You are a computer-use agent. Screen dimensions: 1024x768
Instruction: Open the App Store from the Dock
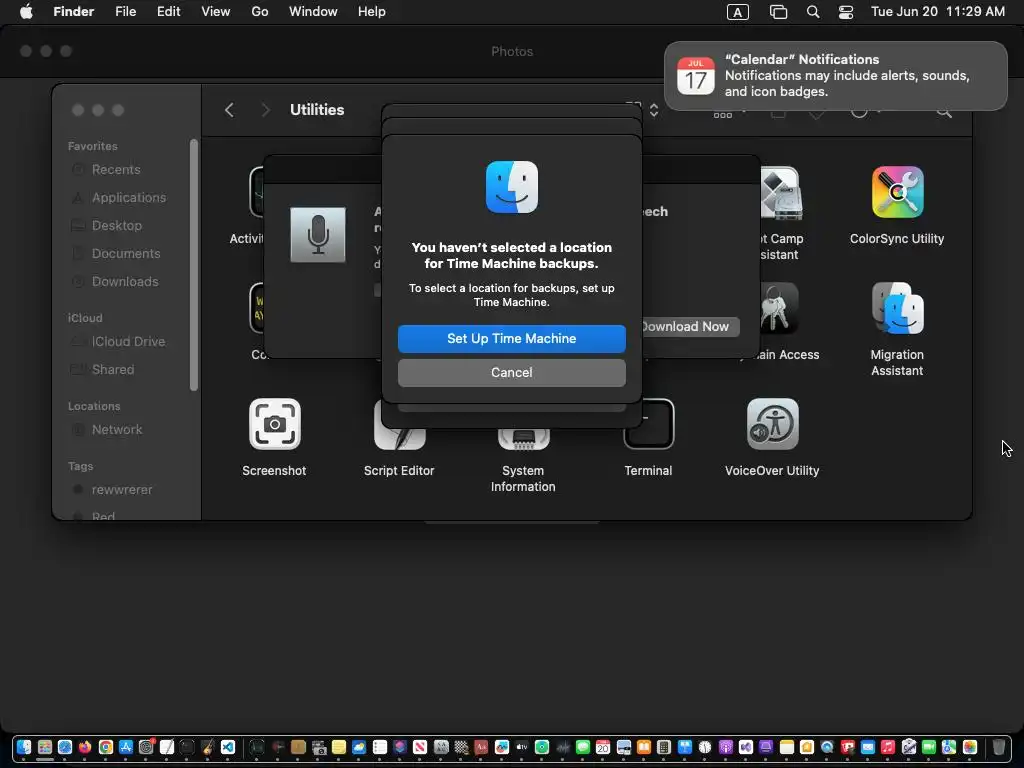click(x=126, y=747)
